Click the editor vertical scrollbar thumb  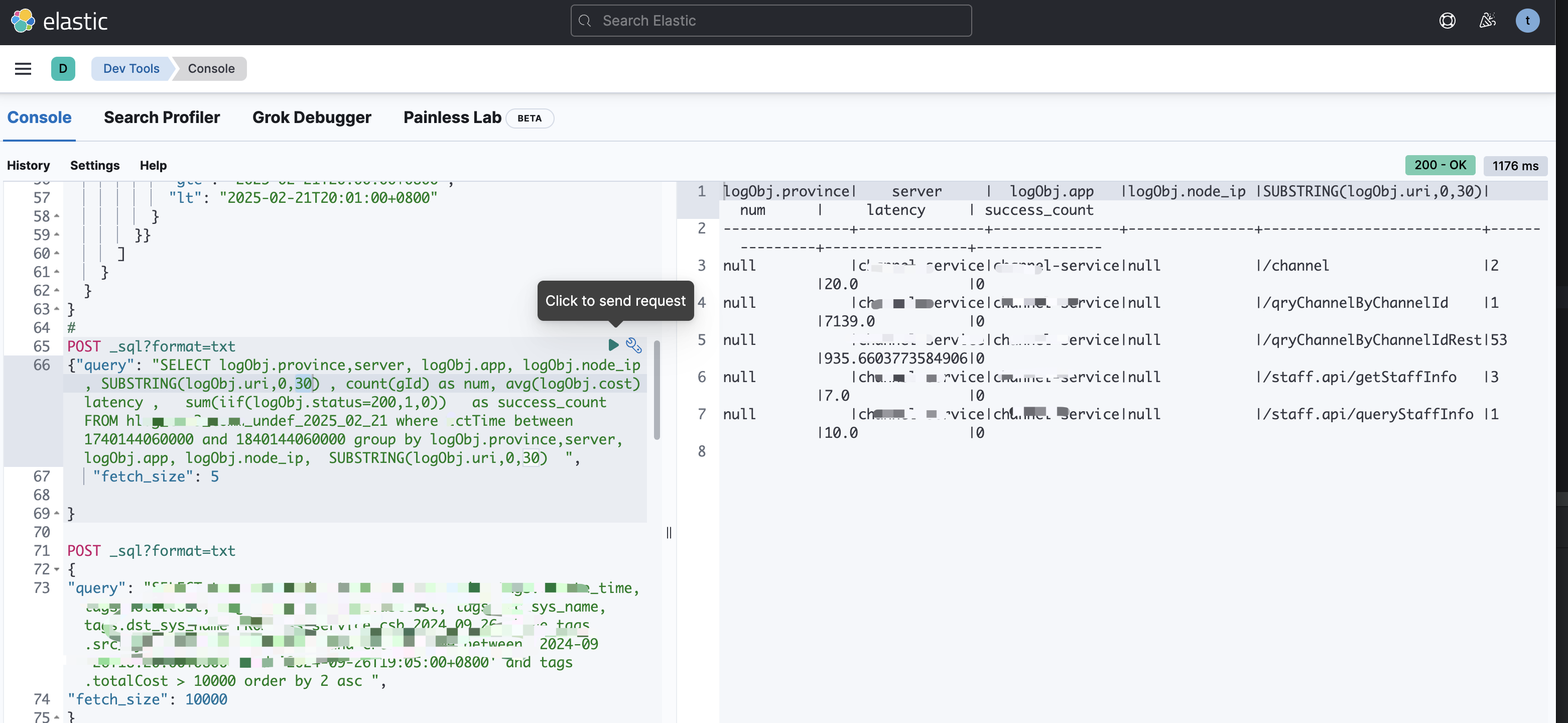coord(656,390)
